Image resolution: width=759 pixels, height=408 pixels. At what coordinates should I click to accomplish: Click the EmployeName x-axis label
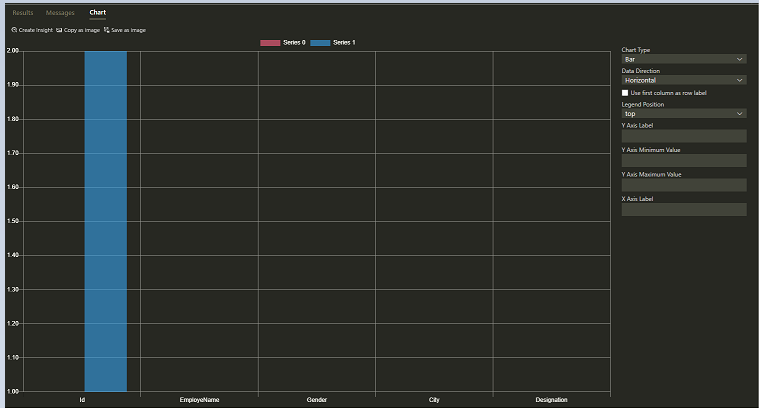tap(199, 400)
